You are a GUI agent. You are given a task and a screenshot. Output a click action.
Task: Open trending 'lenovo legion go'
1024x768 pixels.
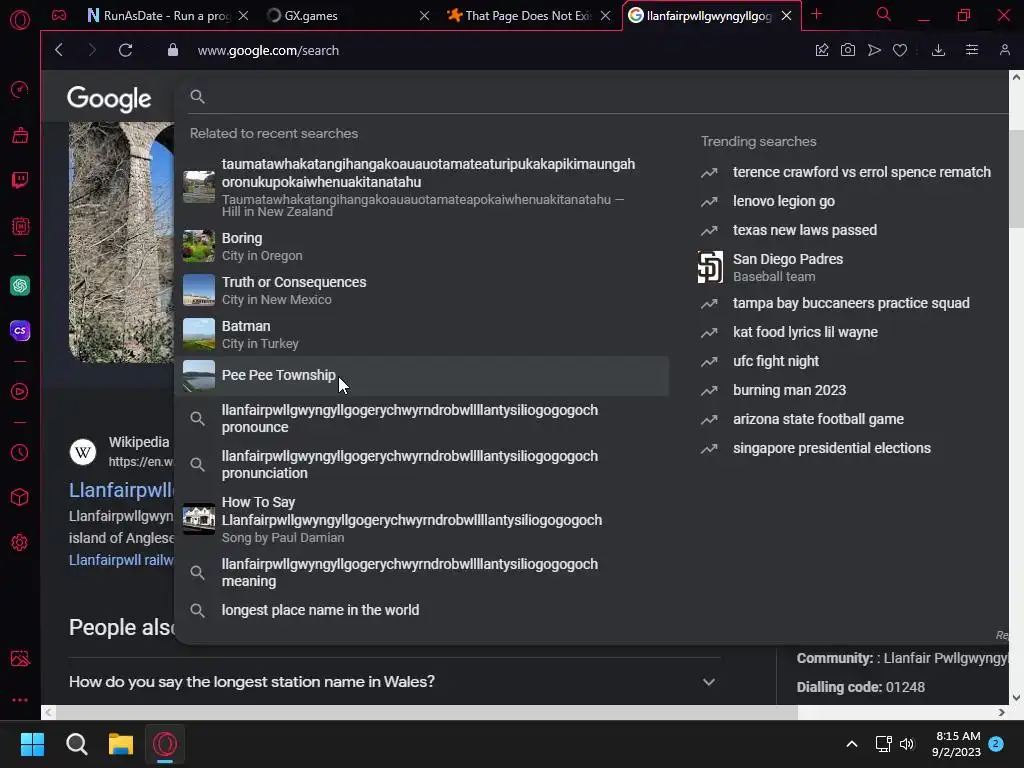tap(784, 201)
